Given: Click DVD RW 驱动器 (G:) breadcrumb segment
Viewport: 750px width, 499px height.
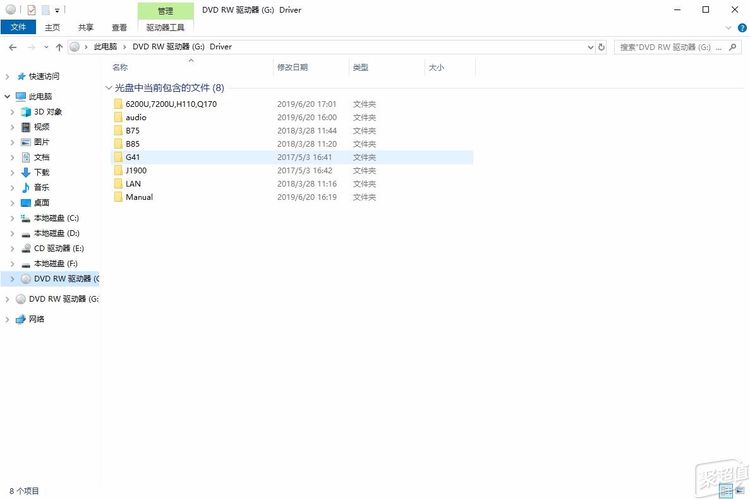Looking at the screenshot, I should point(168,46).
